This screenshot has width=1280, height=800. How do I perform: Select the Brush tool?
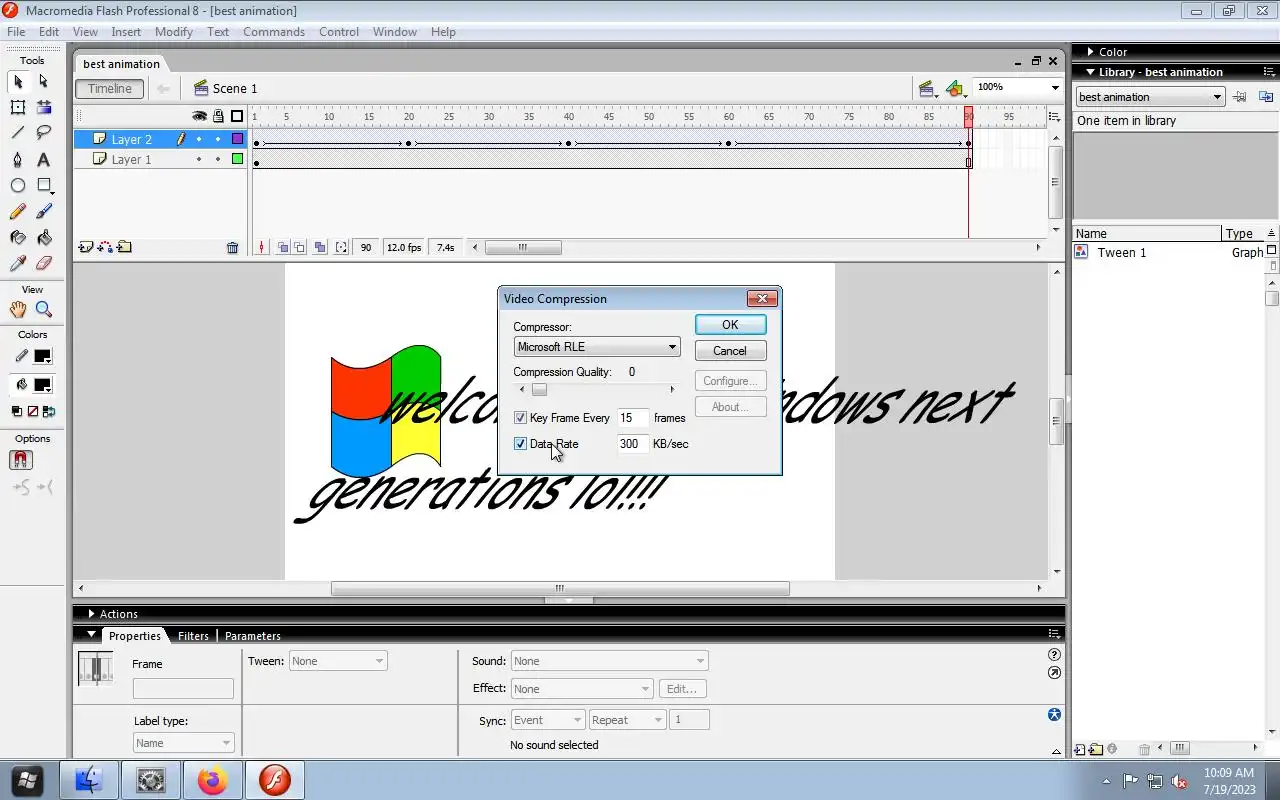(44, 212)
